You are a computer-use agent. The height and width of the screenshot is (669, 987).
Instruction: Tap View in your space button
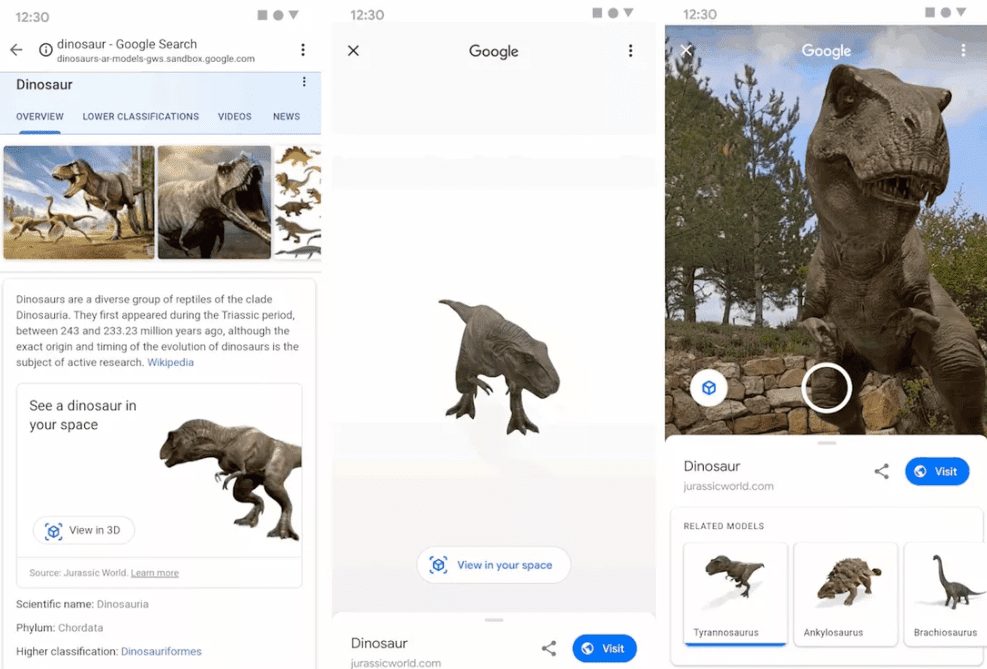click(x=494, y=565)
